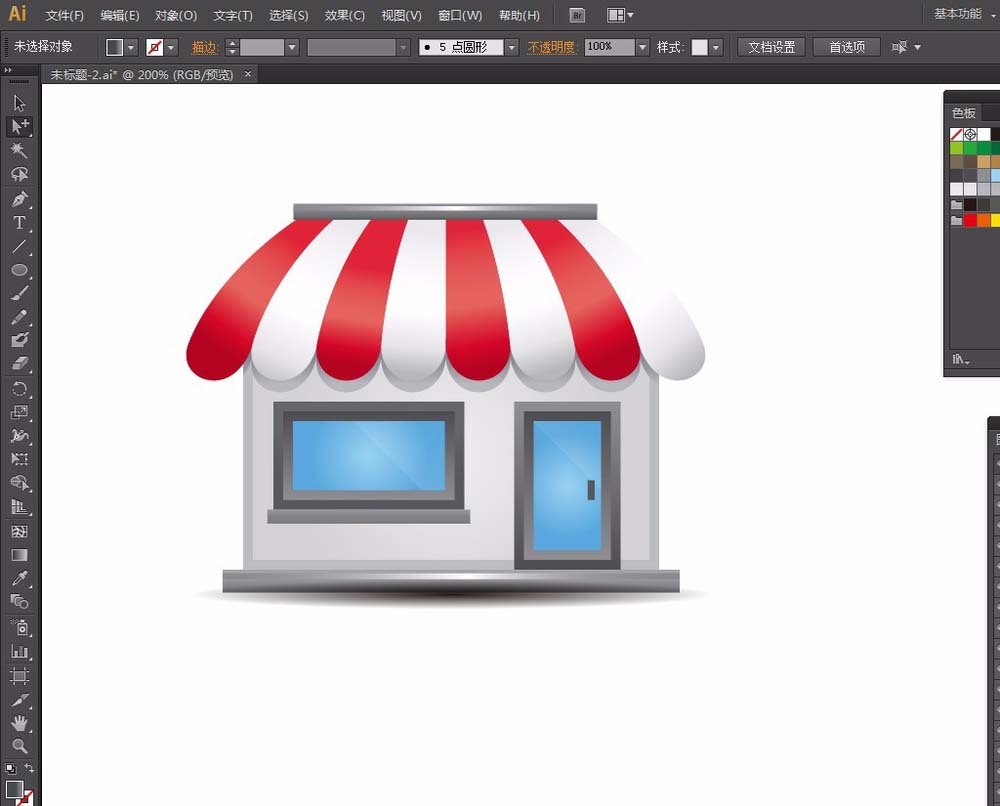This screenshot has width=1000, height=806.
Task: Select the Rotate tool
Action: pyautogui.click(x=19, y=388)
